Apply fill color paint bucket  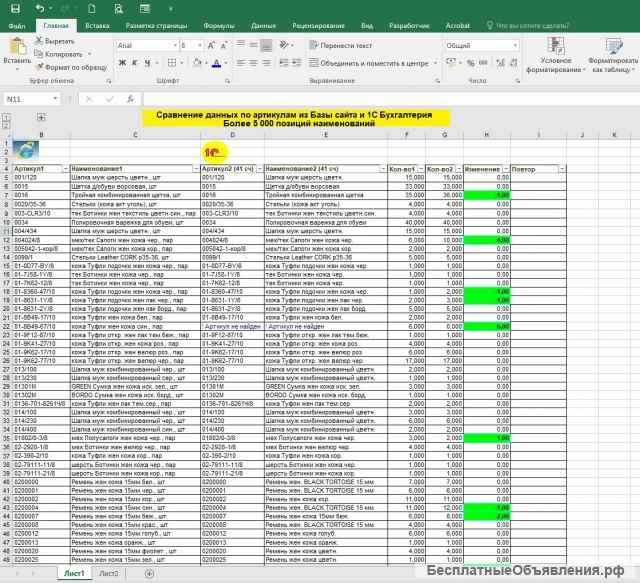197,63
